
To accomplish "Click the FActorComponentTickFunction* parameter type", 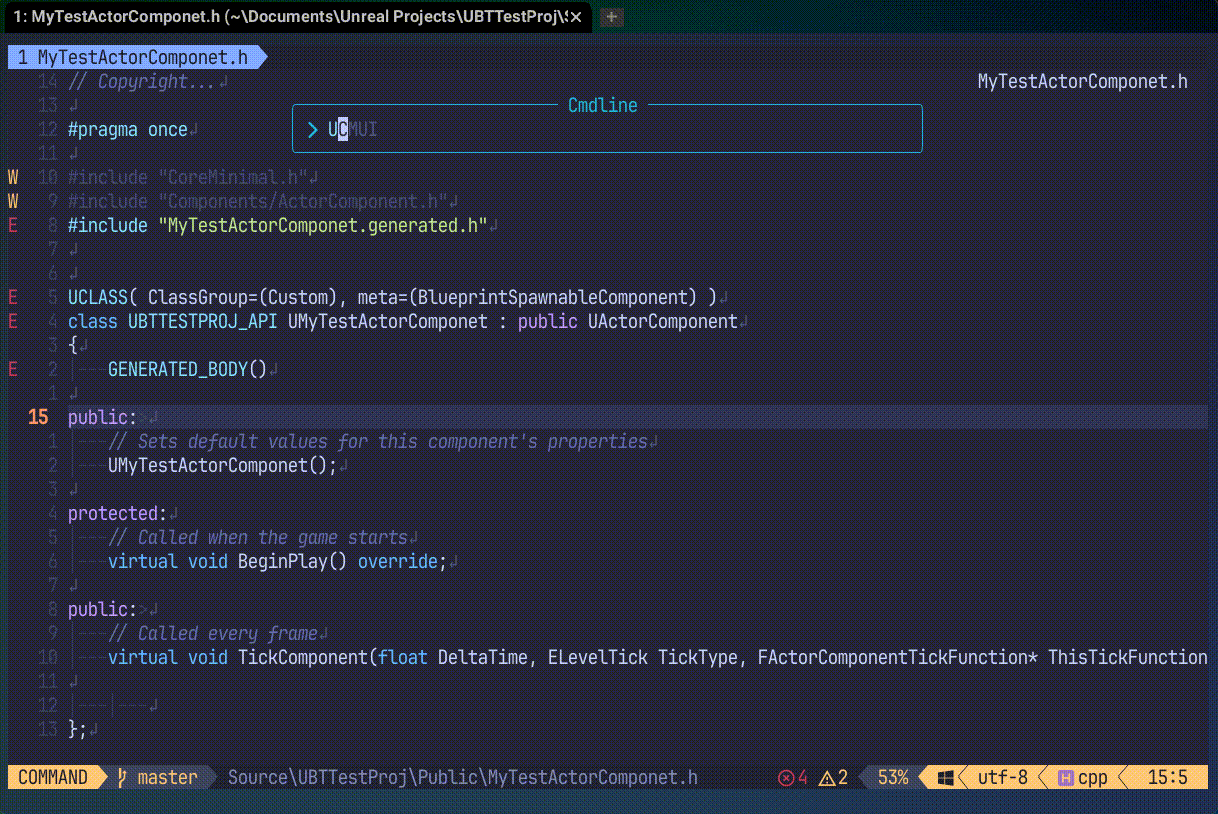I will (x=898, y=657).
